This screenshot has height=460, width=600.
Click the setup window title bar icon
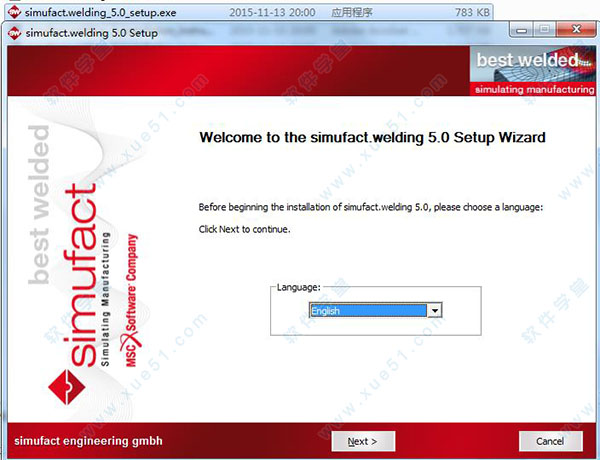[13, 32]
